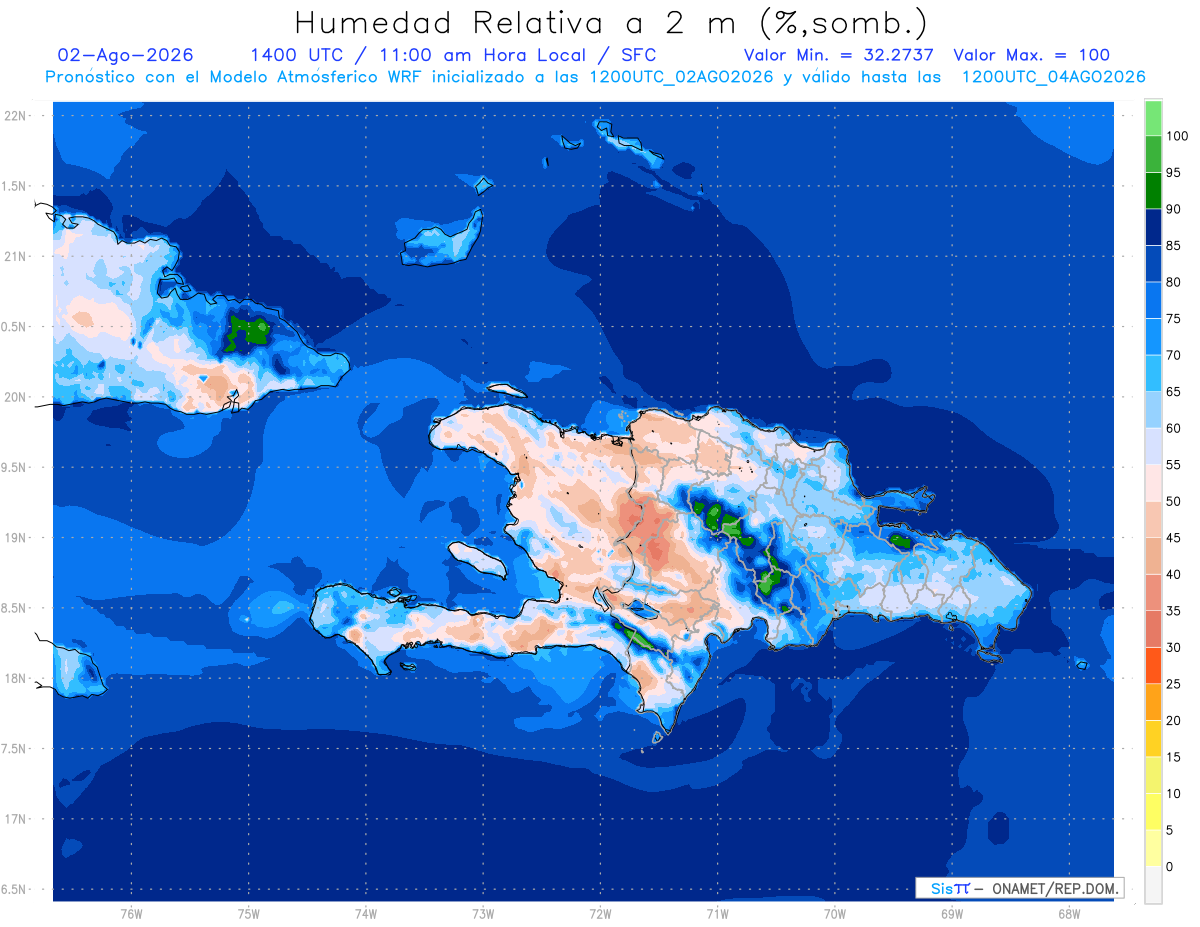This screenshot has width=1200, height=927.
Task: Click the 'SisTT - ONAMET/REP.DOM.' credit label
Action: point(1019,888)
